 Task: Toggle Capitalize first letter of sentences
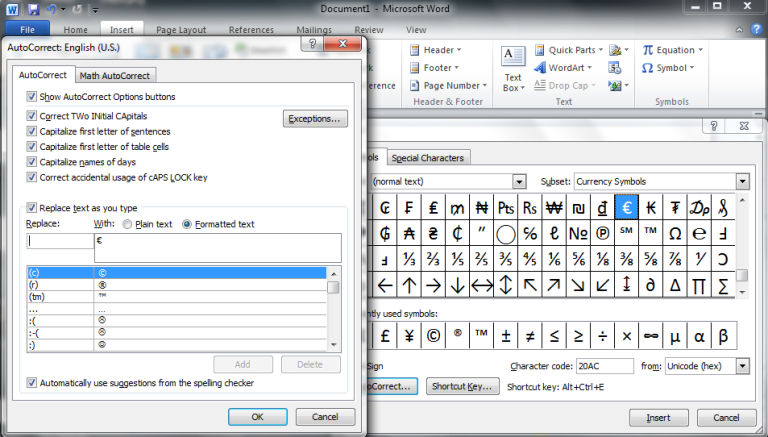pyautogui.click(x=31, y=131)
